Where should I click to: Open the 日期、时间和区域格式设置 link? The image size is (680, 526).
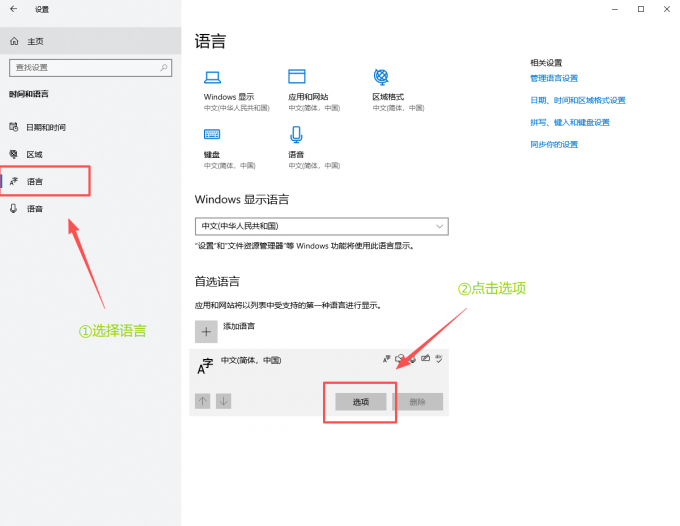578,101
